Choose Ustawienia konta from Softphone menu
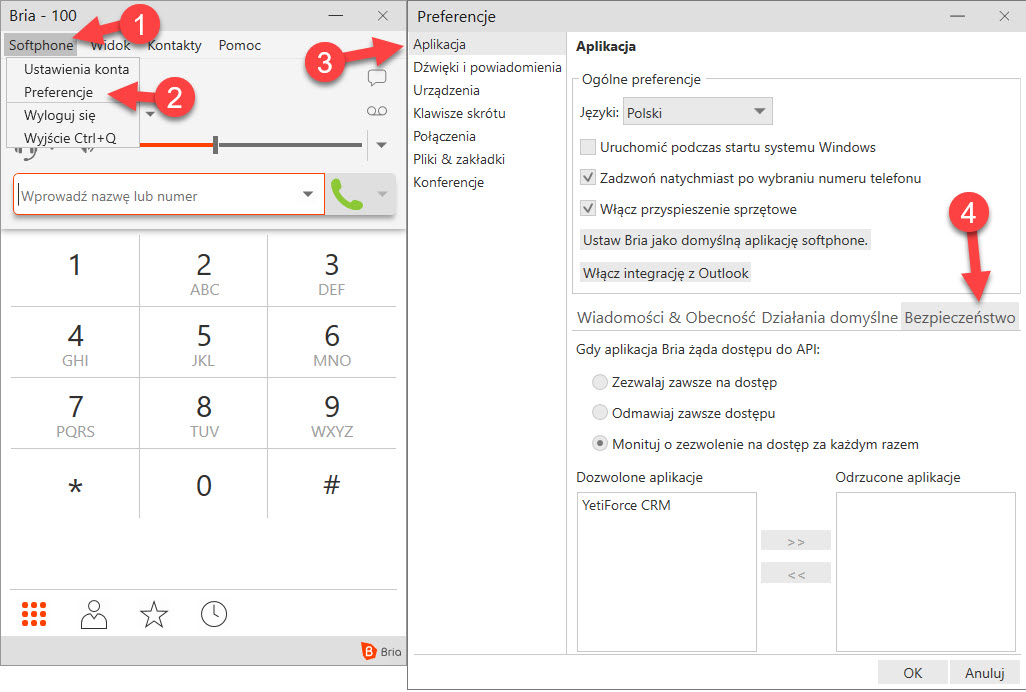 click(73, 69)
